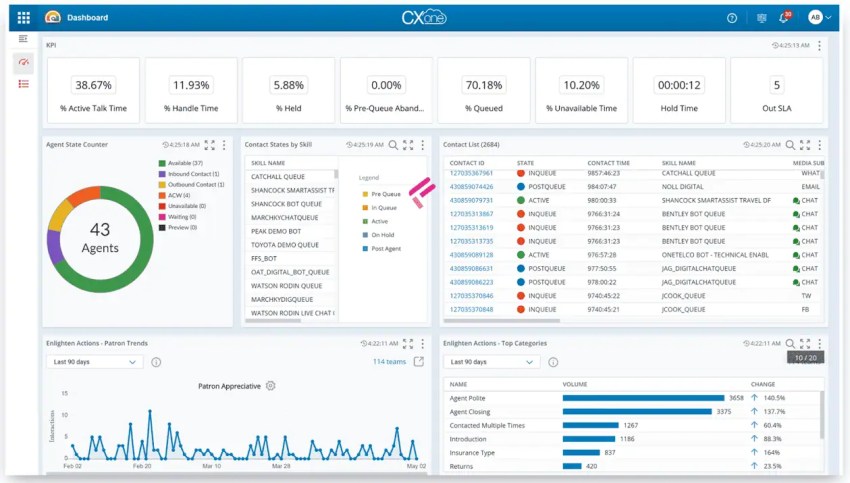The width and height of the screenshot is (850, 483).
Task: Open the red list icon in sidebar
Action: pyautogui.click(x=24, y=84)
